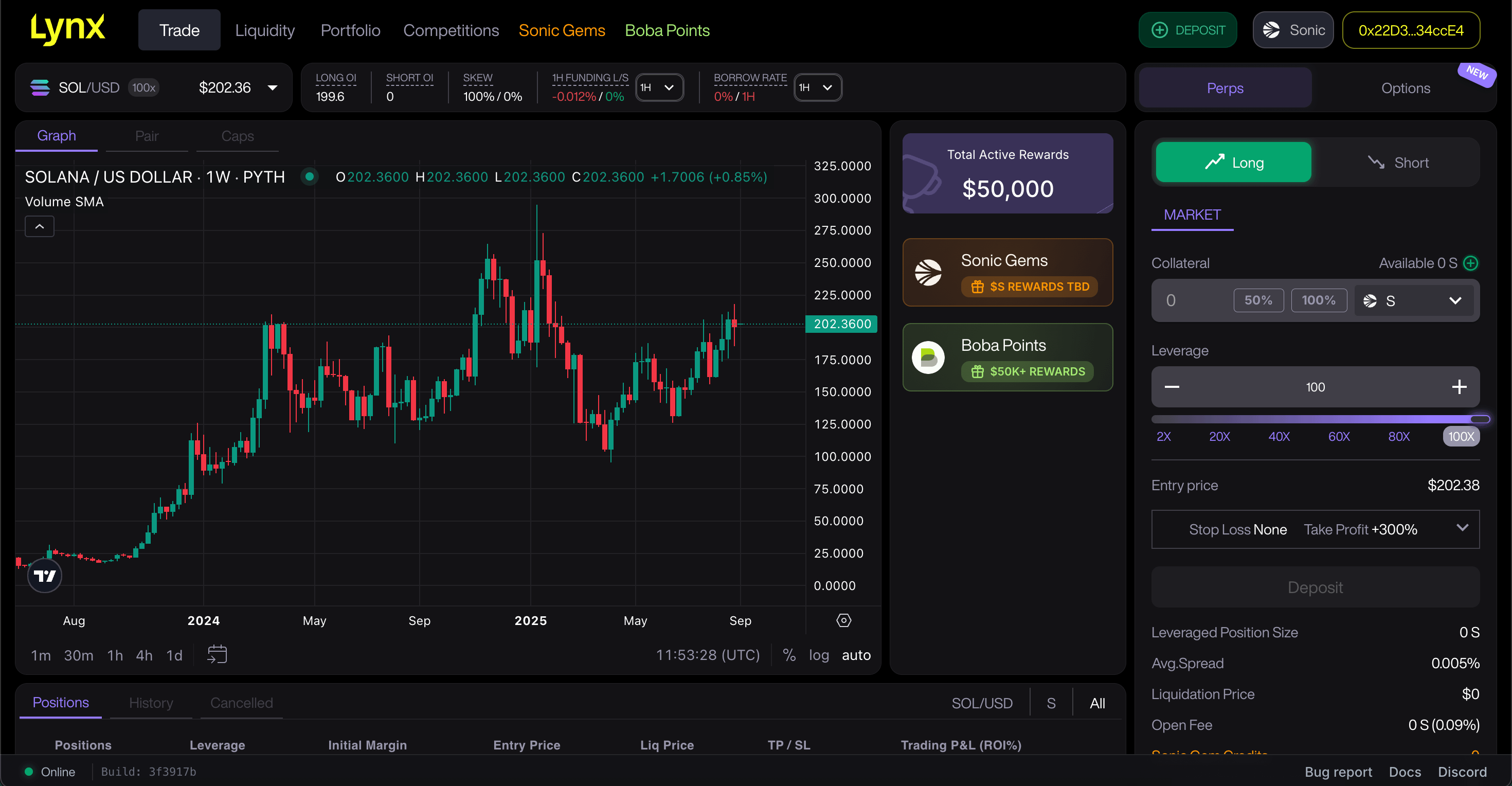Switch to the History tab
This screenshot has width=1512, height=786.
click(x=150, y=702)
